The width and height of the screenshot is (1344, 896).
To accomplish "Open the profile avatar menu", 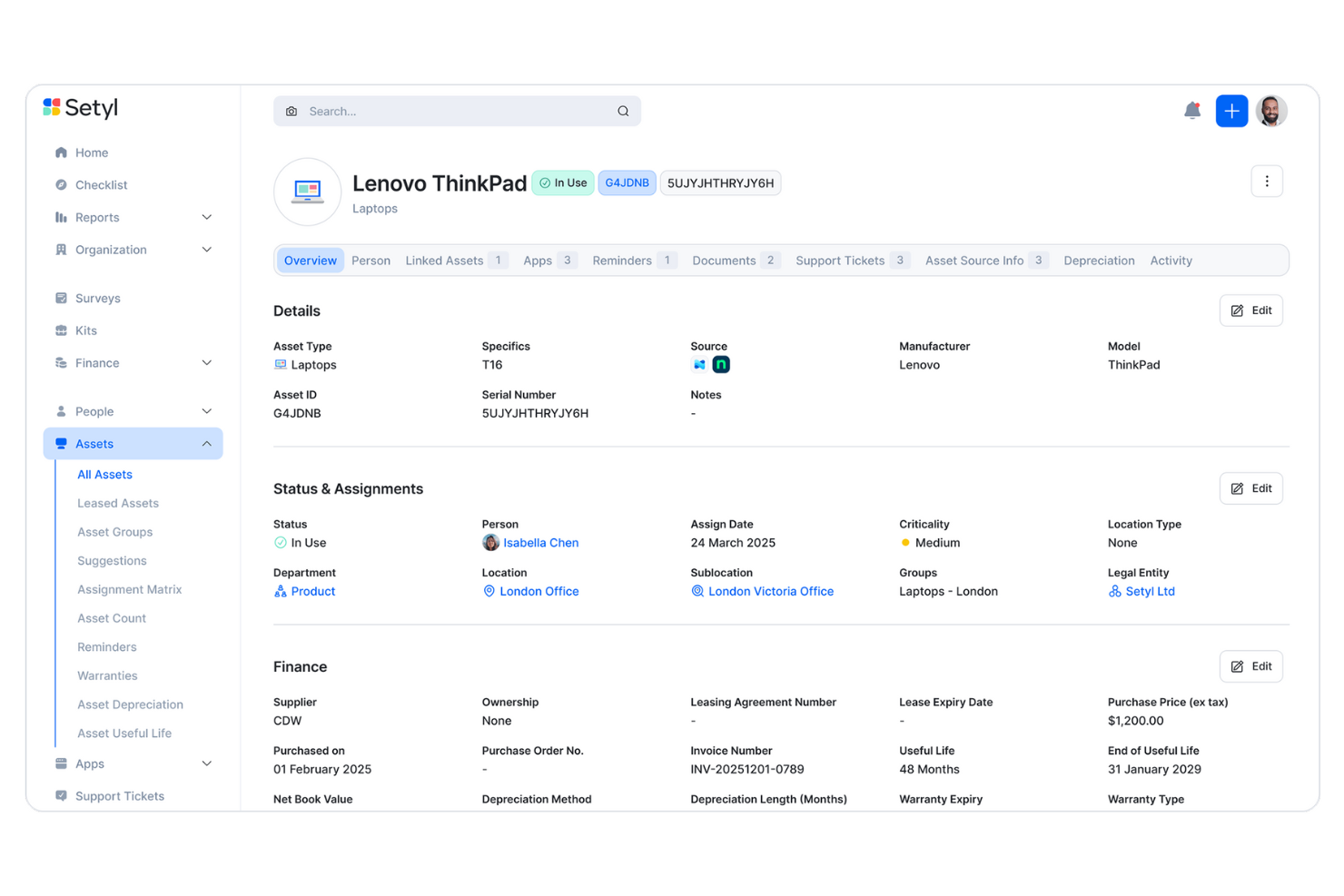I will click(x=1271, y=110).
